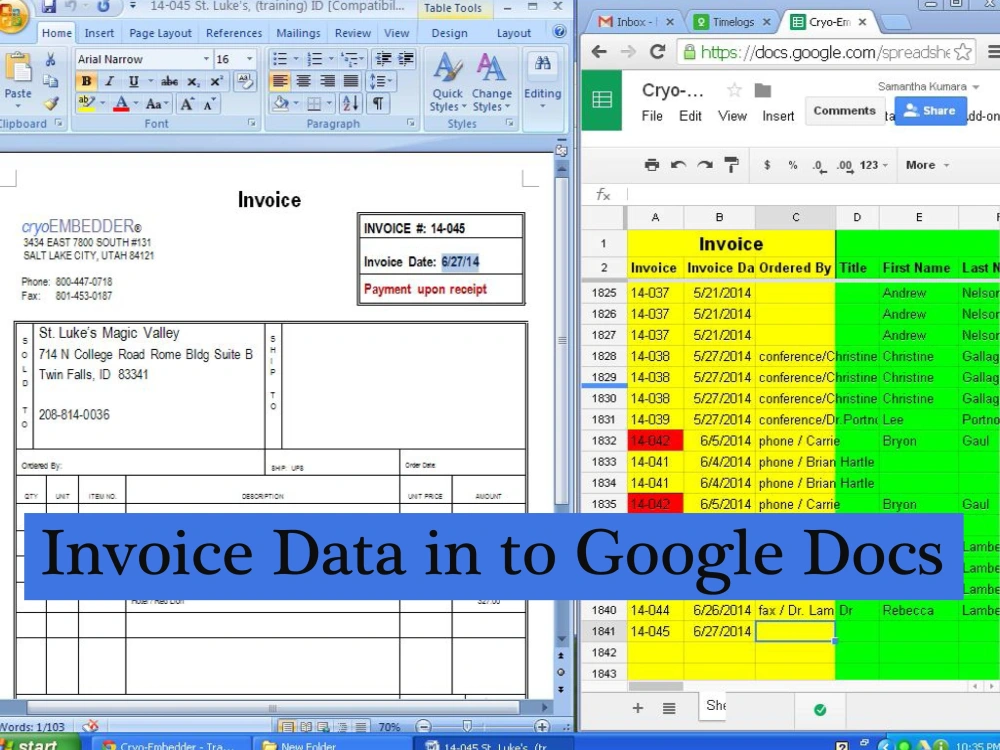Star the Cryo spreadsheet document
This screenshot has width=1000, height=750.
(735, 90)
